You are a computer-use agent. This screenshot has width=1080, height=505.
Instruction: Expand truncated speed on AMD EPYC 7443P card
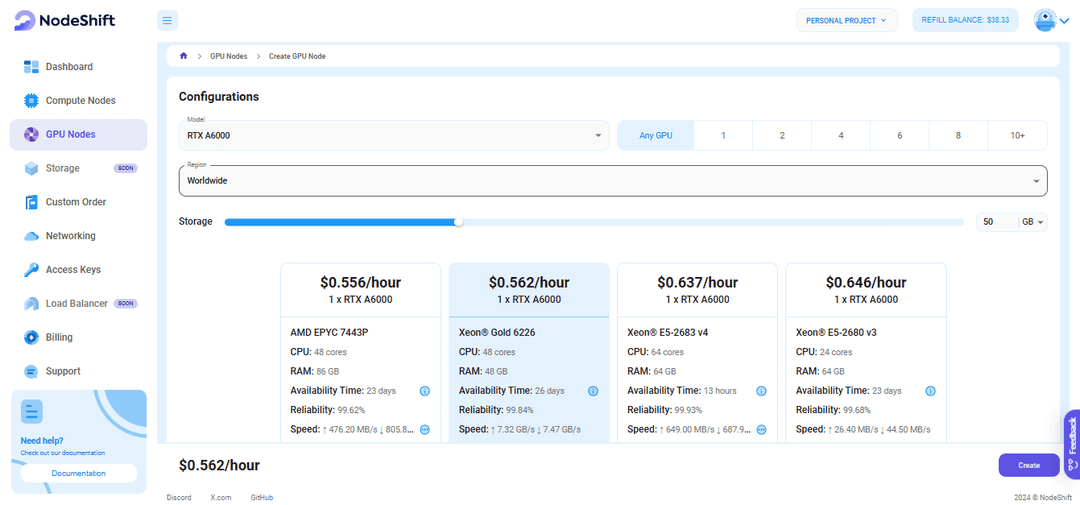click(x=425, y=429)
